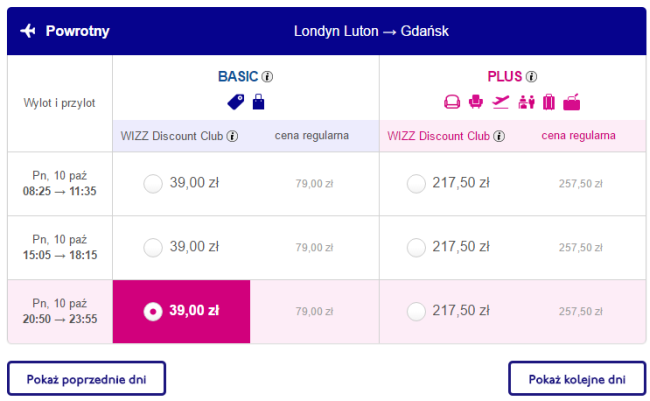Viewport: 650px width, 401px height.
Task: Click the selected 39,00 zł fare at 20:50
Action: tap(181, 311)
